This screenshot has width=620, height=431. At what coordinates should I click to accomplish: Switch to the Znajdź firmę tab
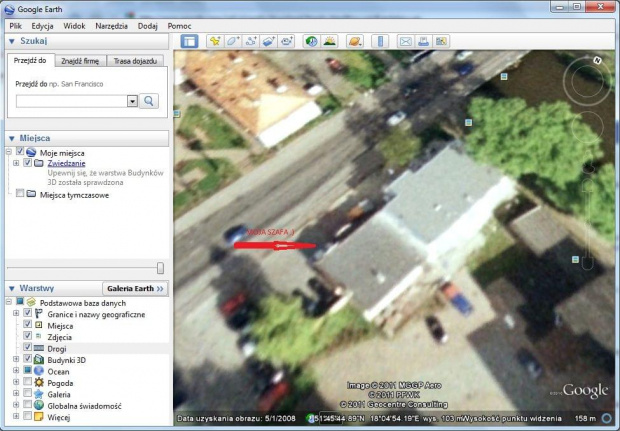(x=80, y=61)
